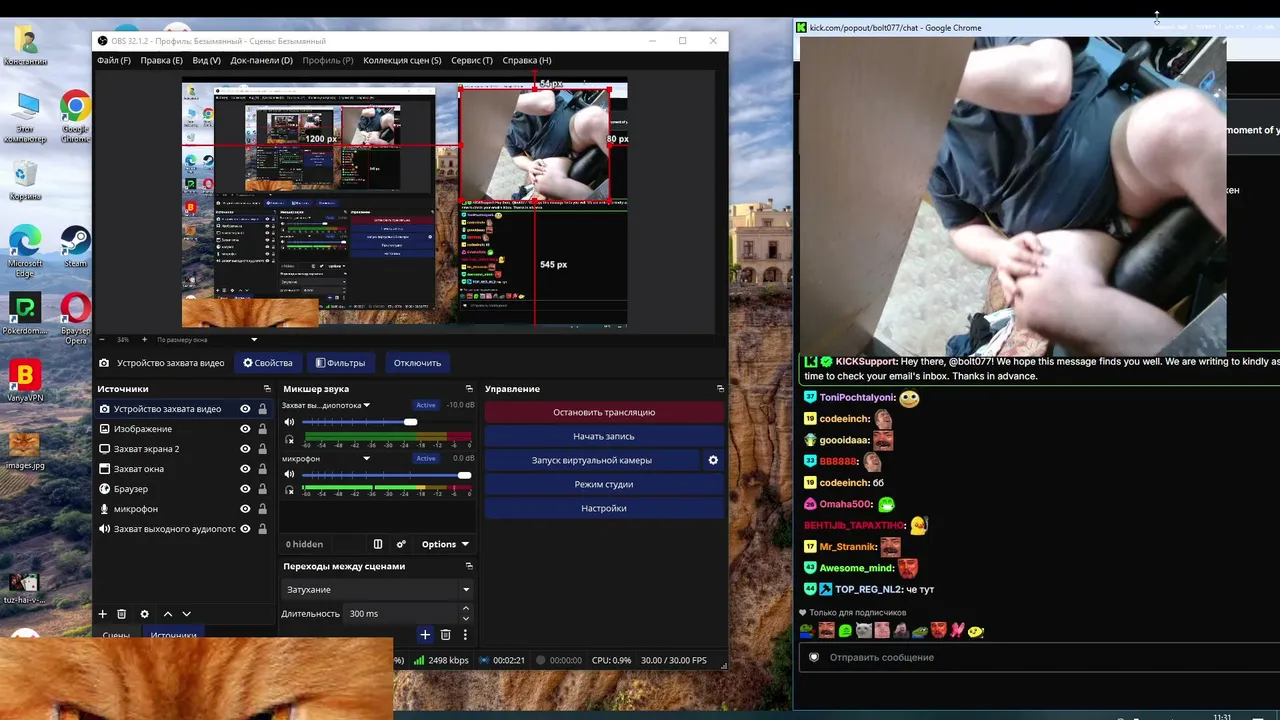Viewport: 1280px width, 720px height.
Task: Click the transition duration field showing 300 ms
Action: click(x=401, y=613)
